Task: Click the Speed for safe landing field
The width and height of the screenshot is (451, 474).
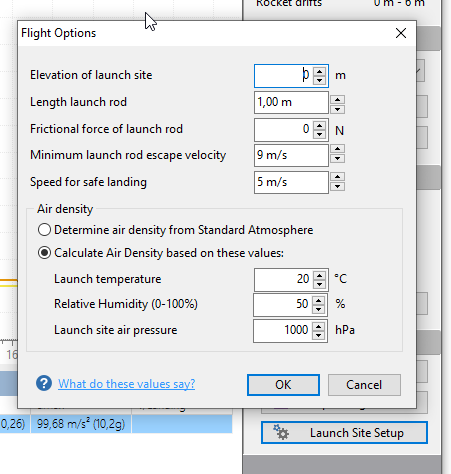Action: click(291, 182)
